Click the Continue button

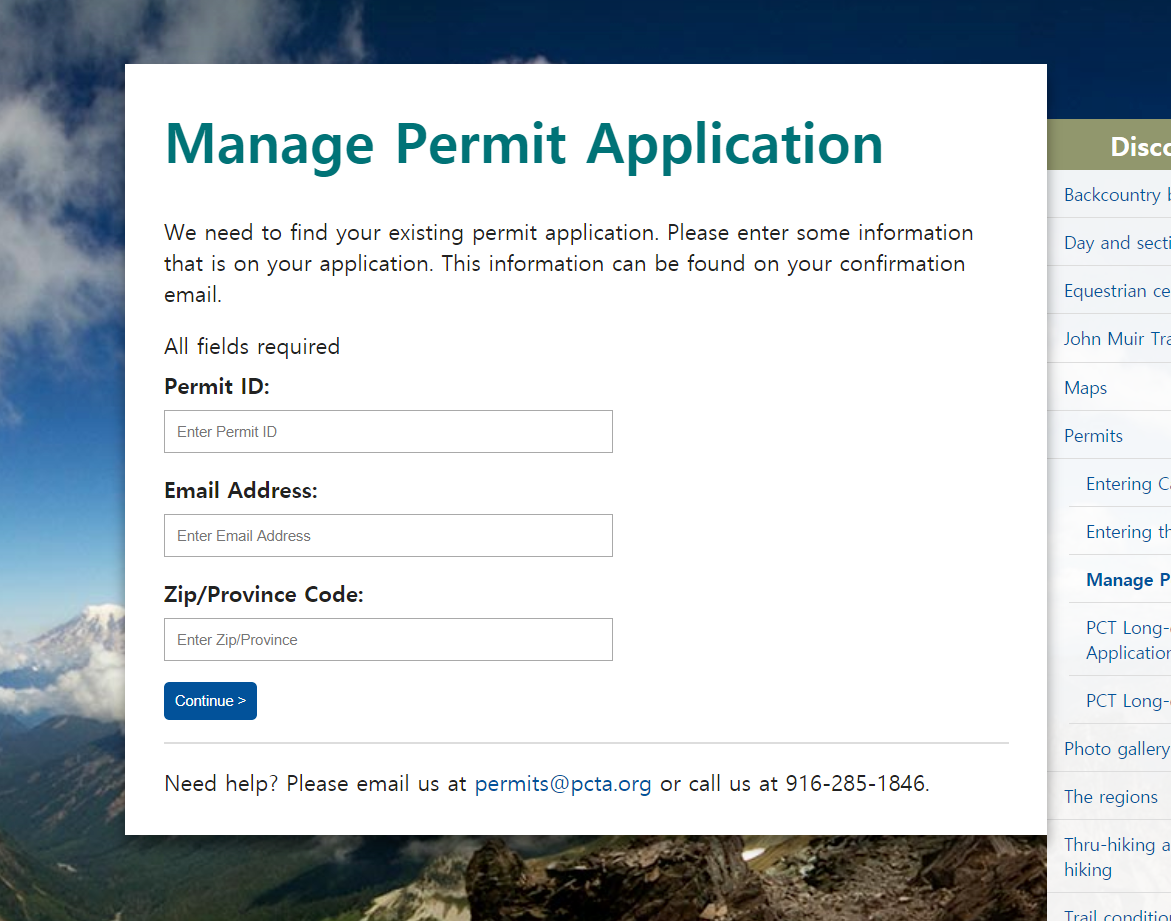[211, 701]
